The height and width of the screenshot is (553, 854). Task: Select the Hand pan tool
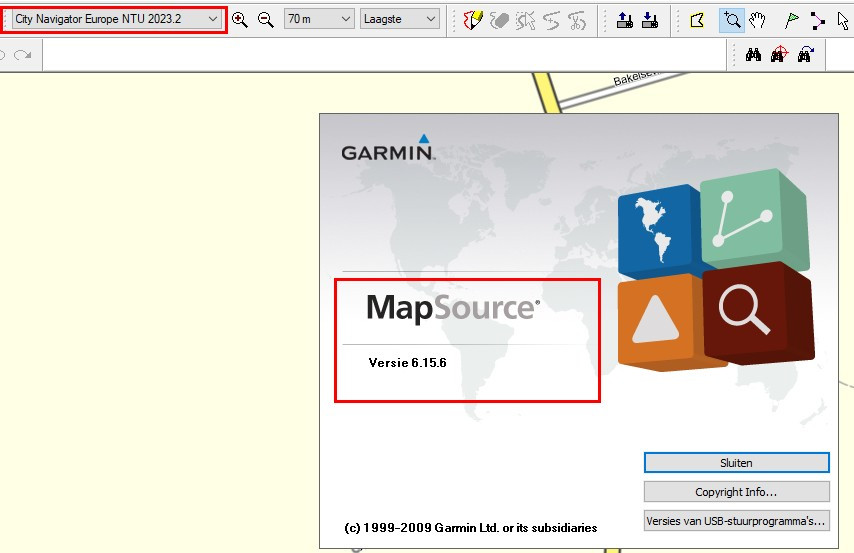click(x=757, y=21)
